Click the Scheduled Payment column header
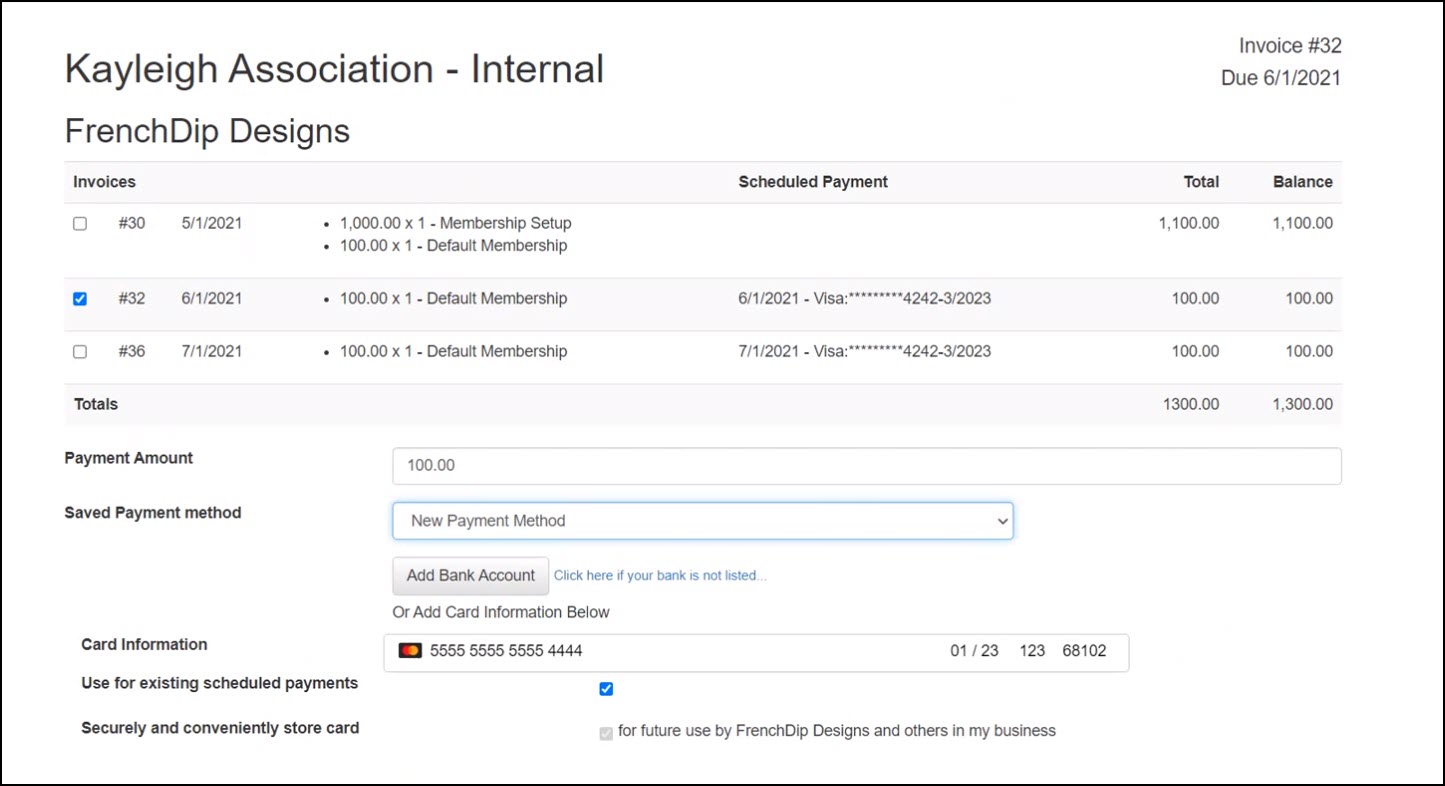 point(813,182)
